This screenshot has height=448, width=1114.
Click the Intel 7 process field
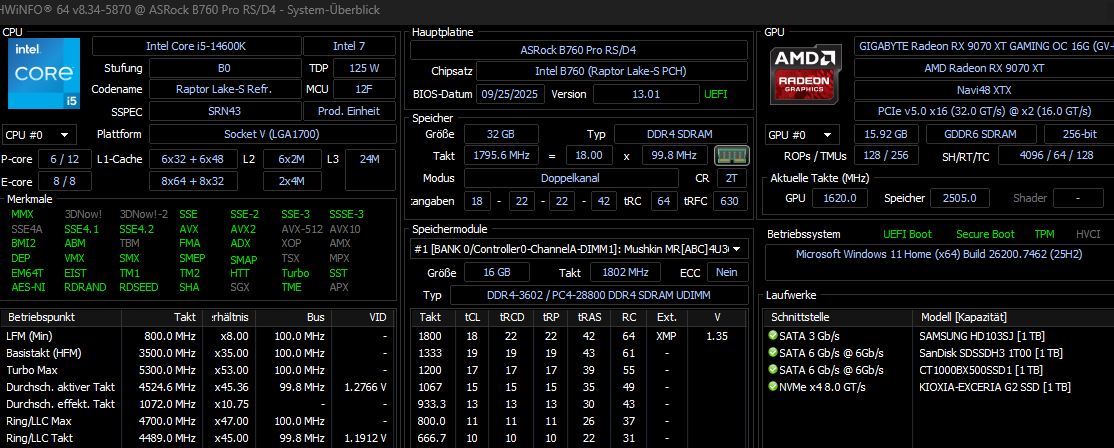point(349,47)
